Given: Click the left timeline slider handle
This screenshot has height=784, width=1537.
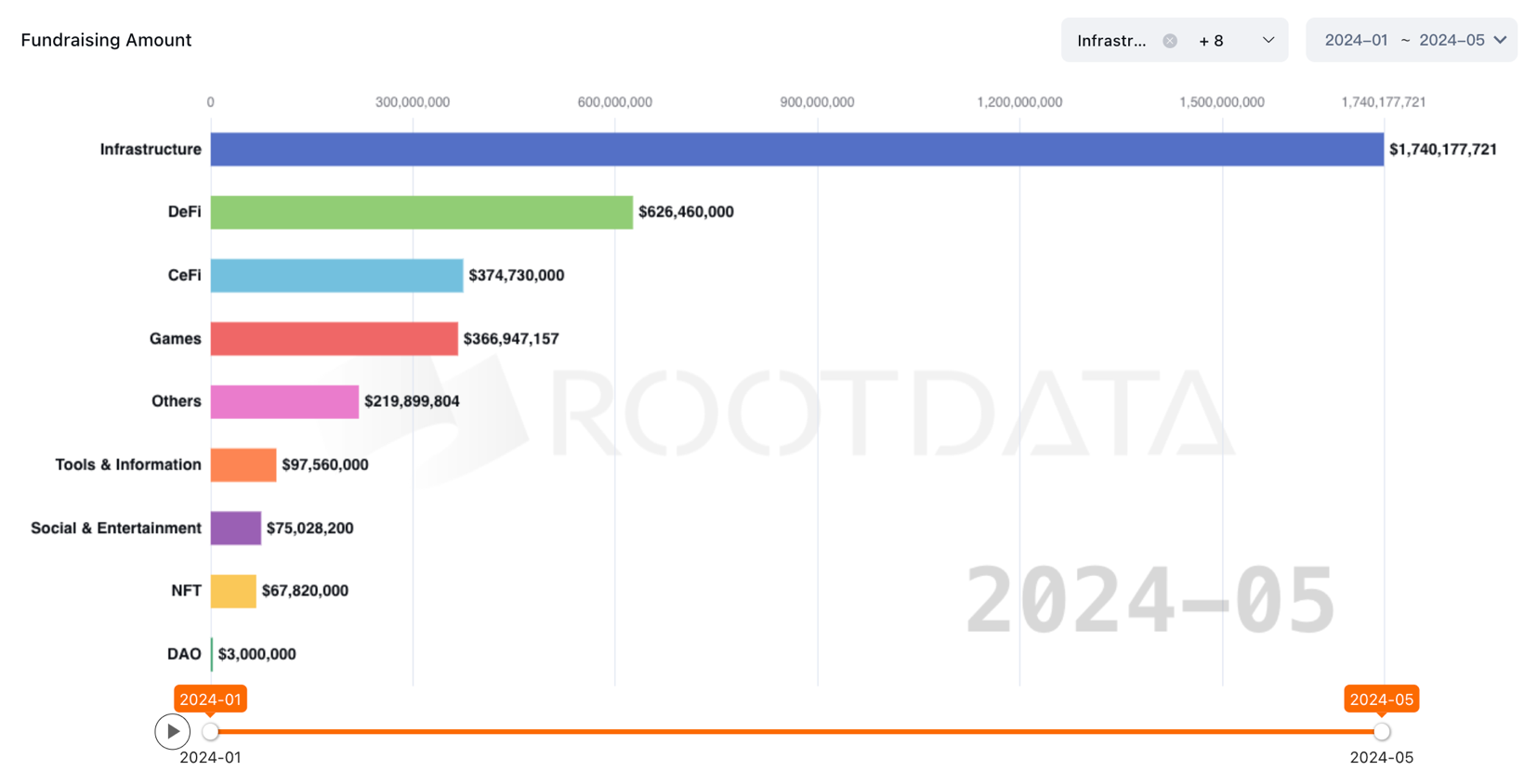Looking at the screenshot, I should 211,732.
